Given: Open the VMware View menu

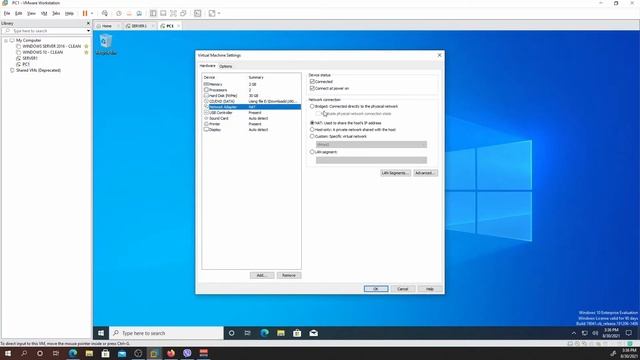Looking at the screenshot, I should coord(31,13).
